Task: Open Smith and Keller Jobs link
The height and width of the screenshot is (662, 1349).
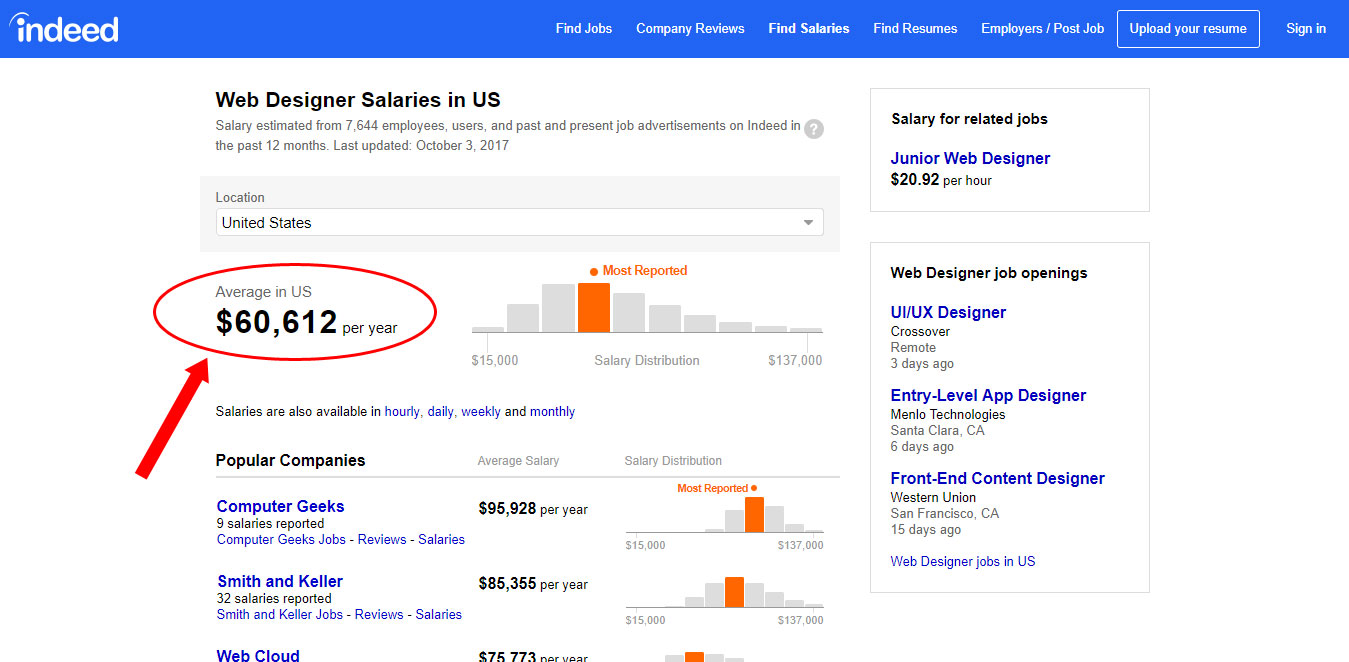Action: click(280, 614)
